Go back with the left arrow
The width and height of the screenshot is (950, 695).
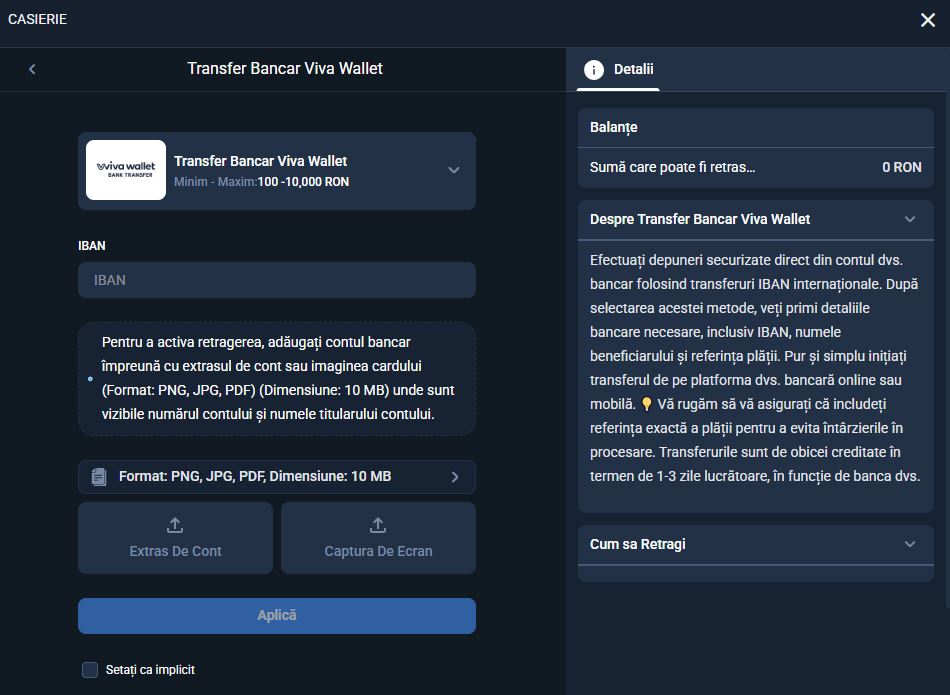coord(32,69)
